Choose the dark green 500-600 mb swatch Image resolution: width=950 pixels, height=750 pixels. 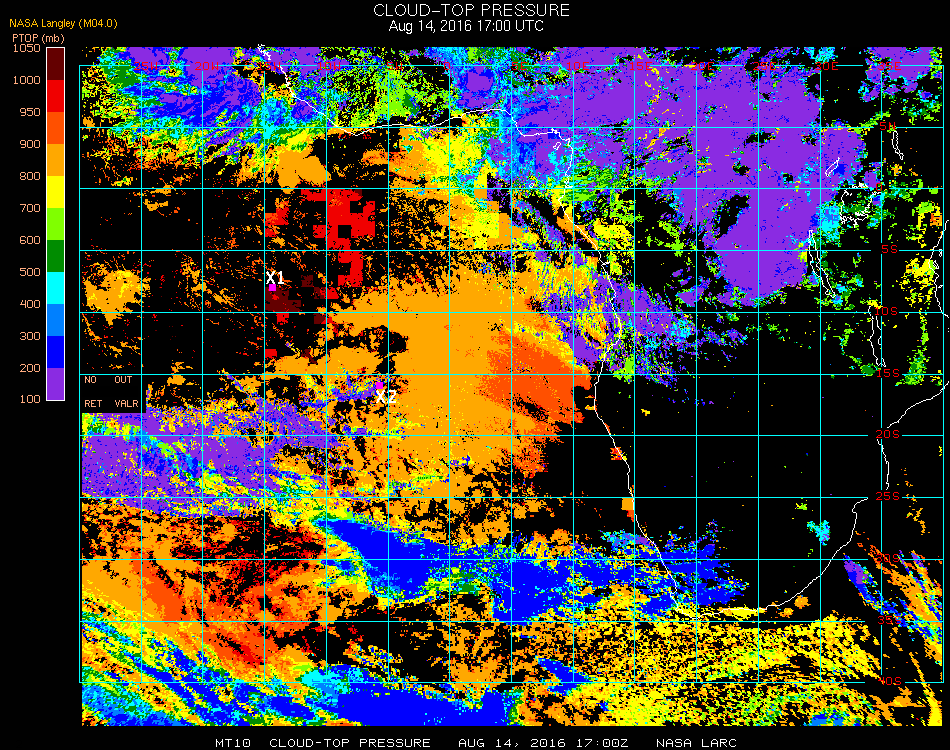tap(55, 256)
